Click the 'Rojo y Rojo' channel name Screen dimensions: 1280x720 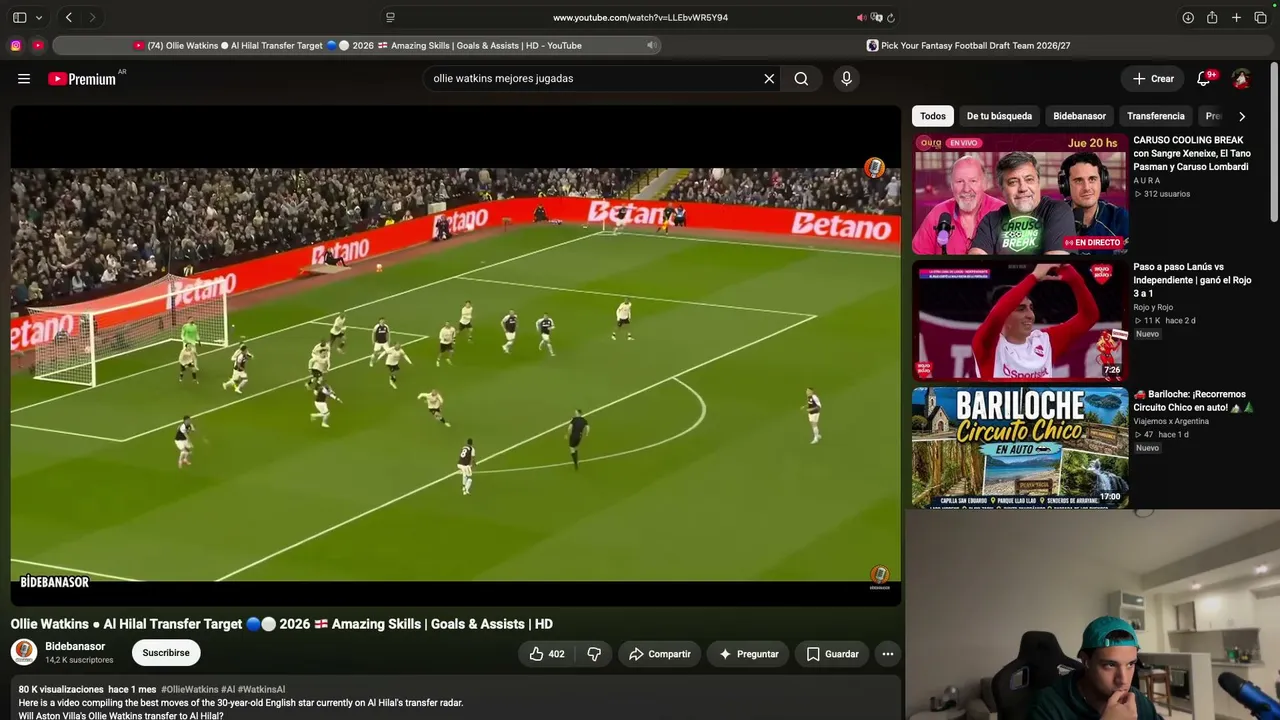point(1153,308)
